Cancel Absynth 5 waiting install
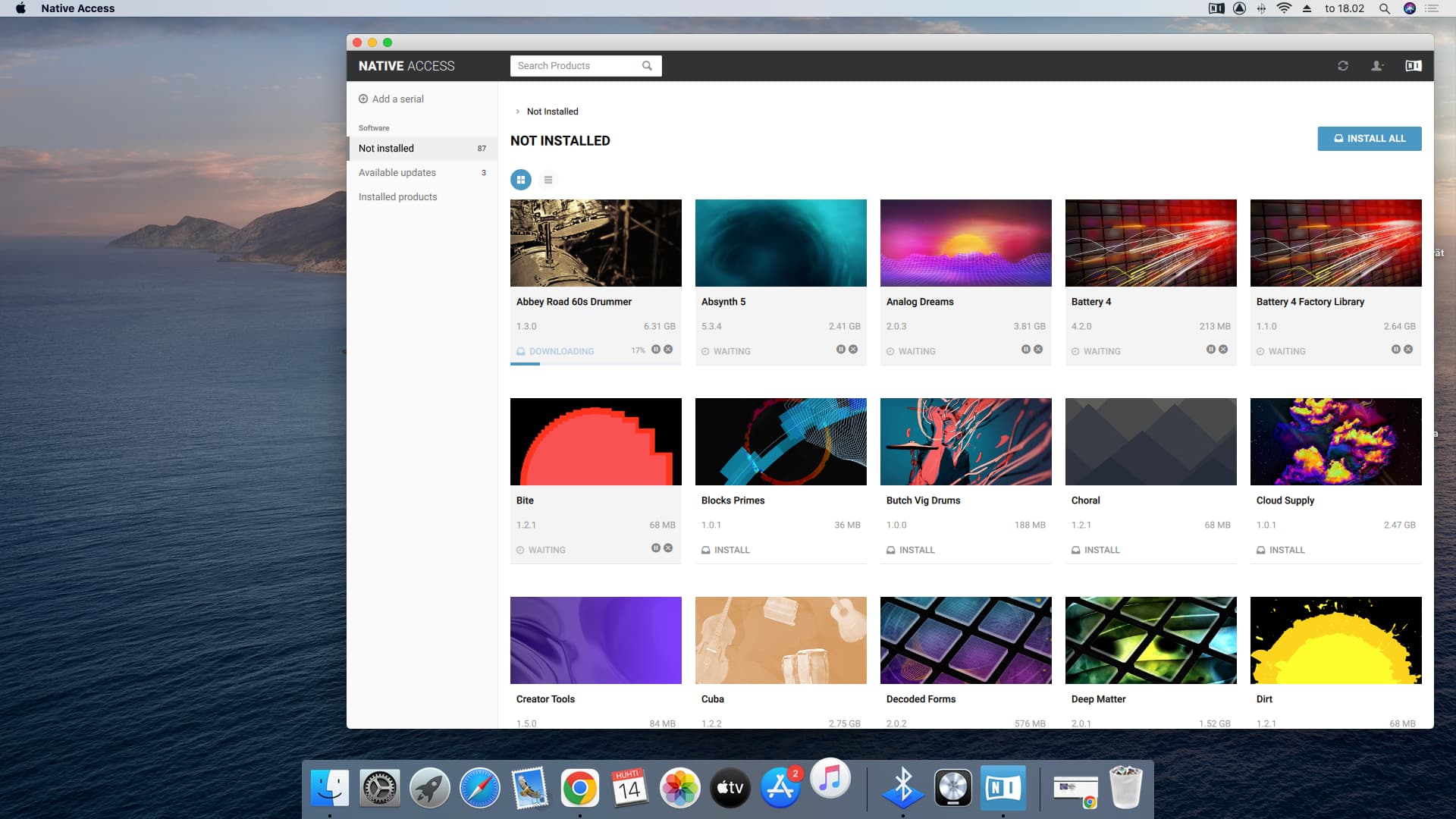 (x=853, y=350)
